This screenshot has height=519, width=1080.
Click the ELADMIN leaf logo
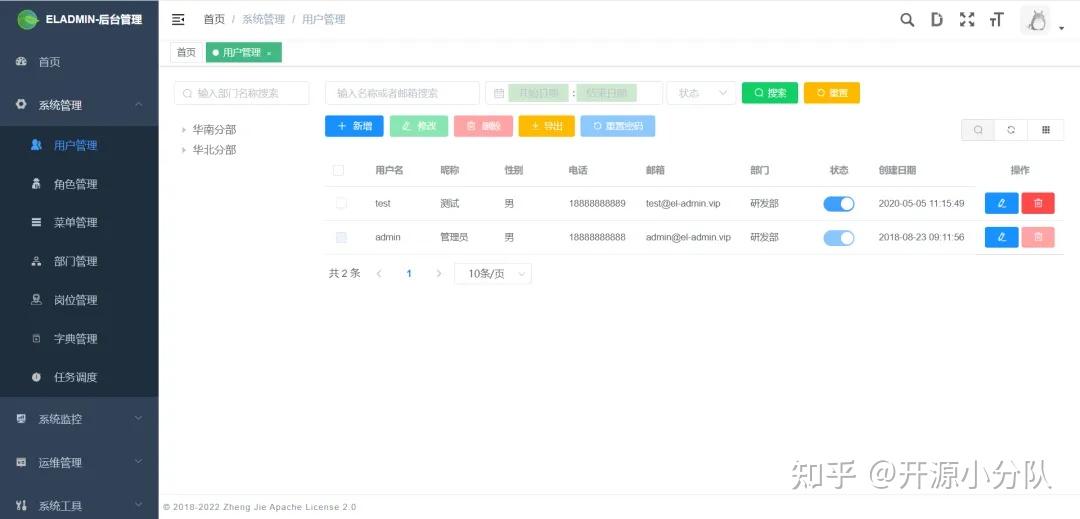pos(28,19)
